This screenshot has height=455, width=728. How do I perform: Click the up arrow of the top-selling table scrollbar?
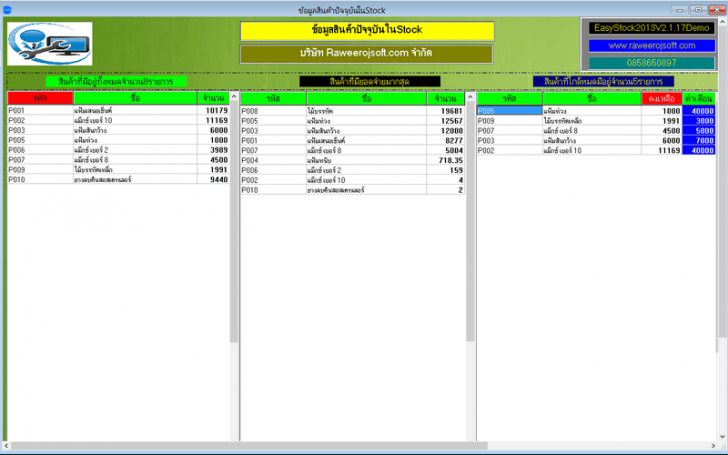click(x=470, y=97)
